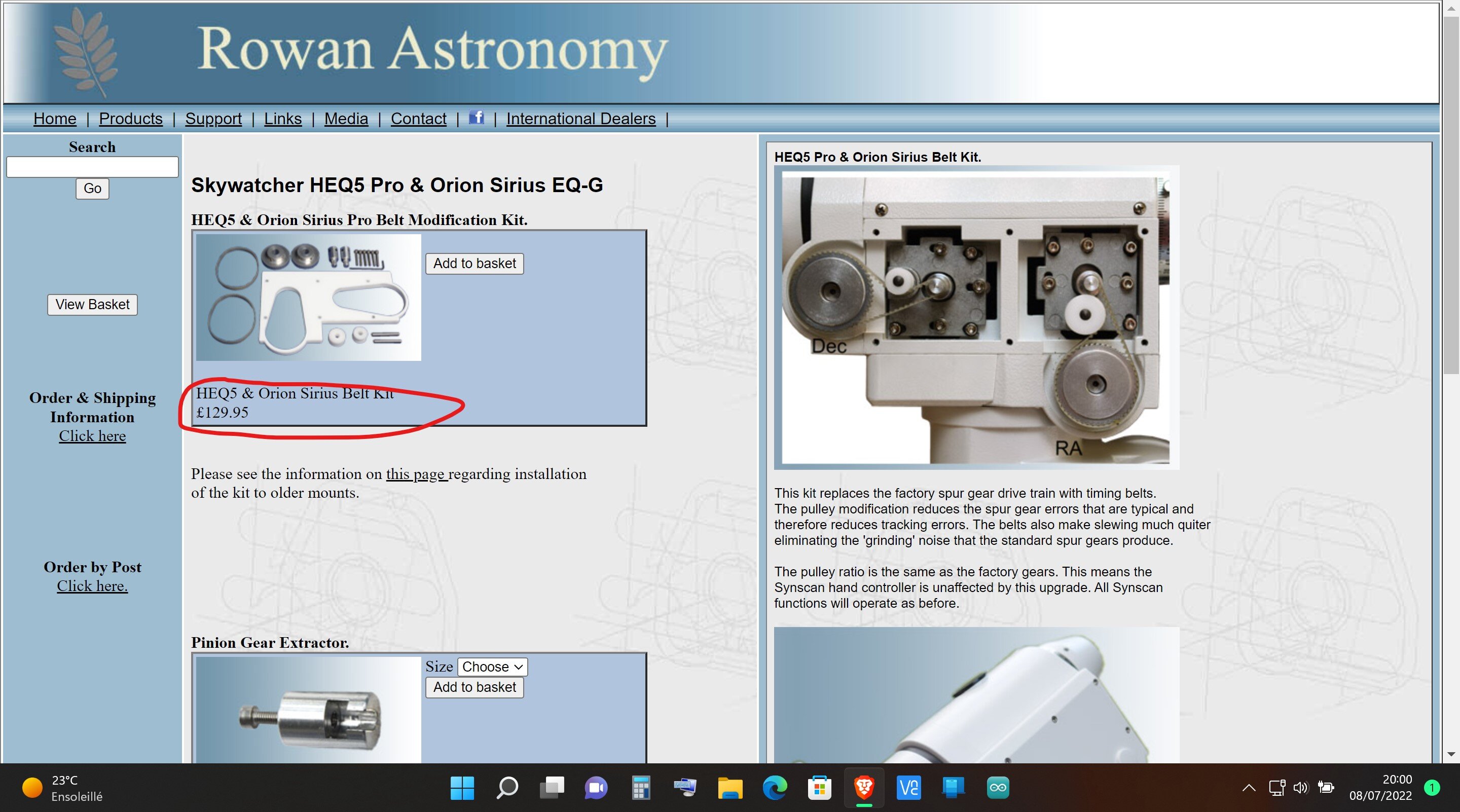
Task: Open the Support navigation link
Action: point(213,119)
